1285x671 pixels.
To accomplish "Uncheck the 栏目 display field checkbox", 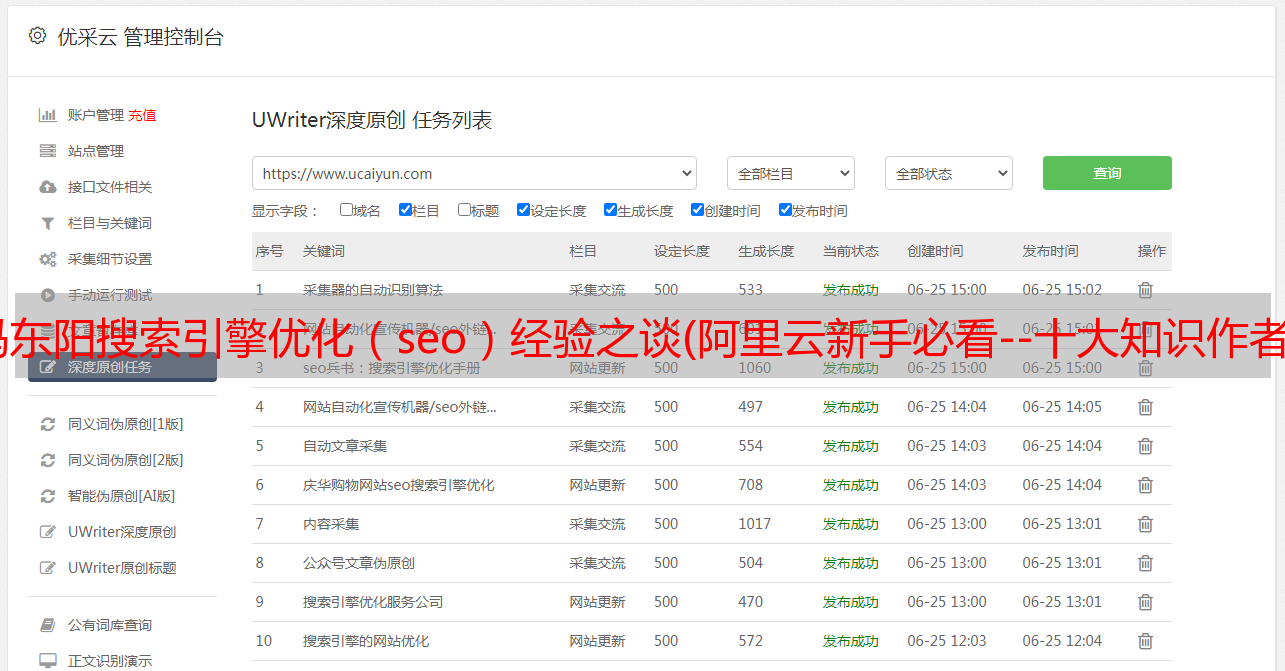I will click(405, 210).
